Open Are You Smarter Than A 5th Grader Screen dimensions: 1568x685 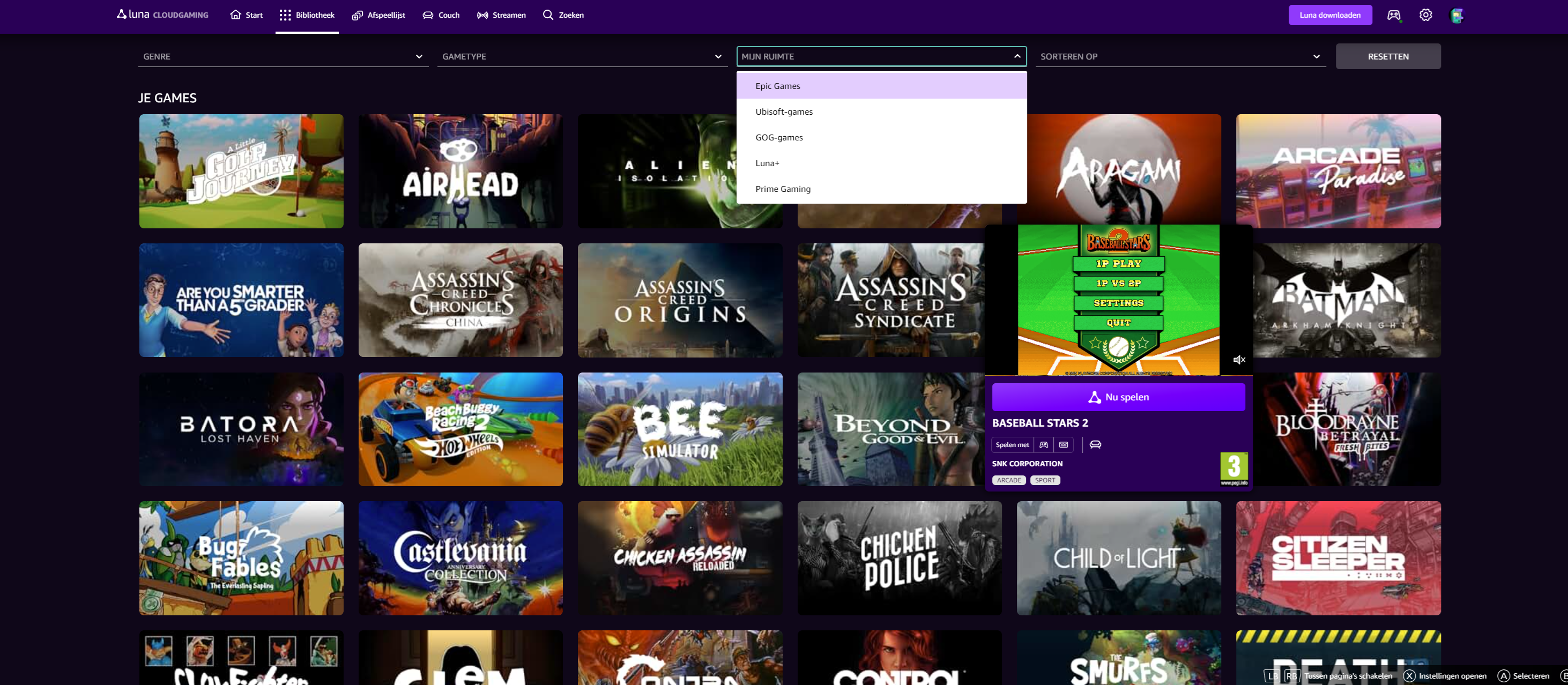tap(241, 300)
